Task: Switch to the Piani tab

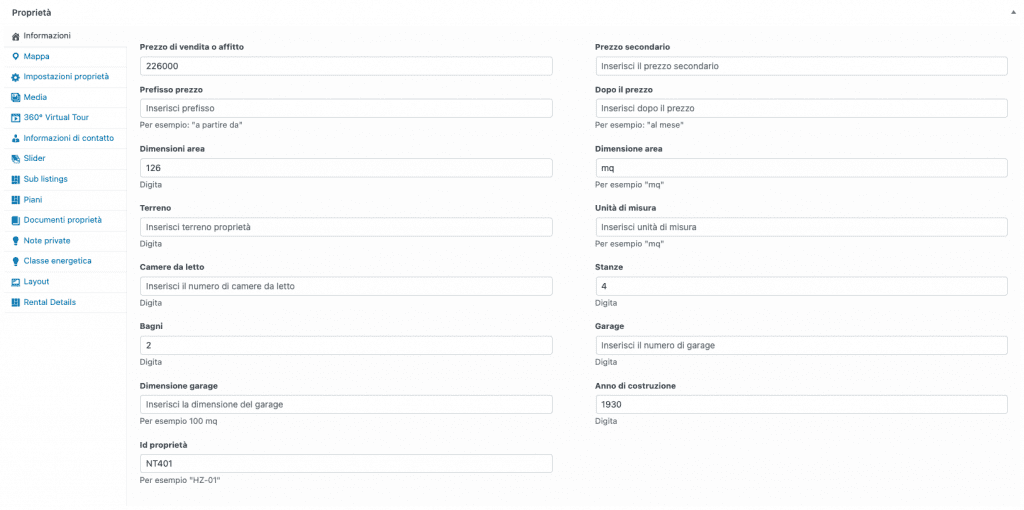Action: [x=65, y=200]
